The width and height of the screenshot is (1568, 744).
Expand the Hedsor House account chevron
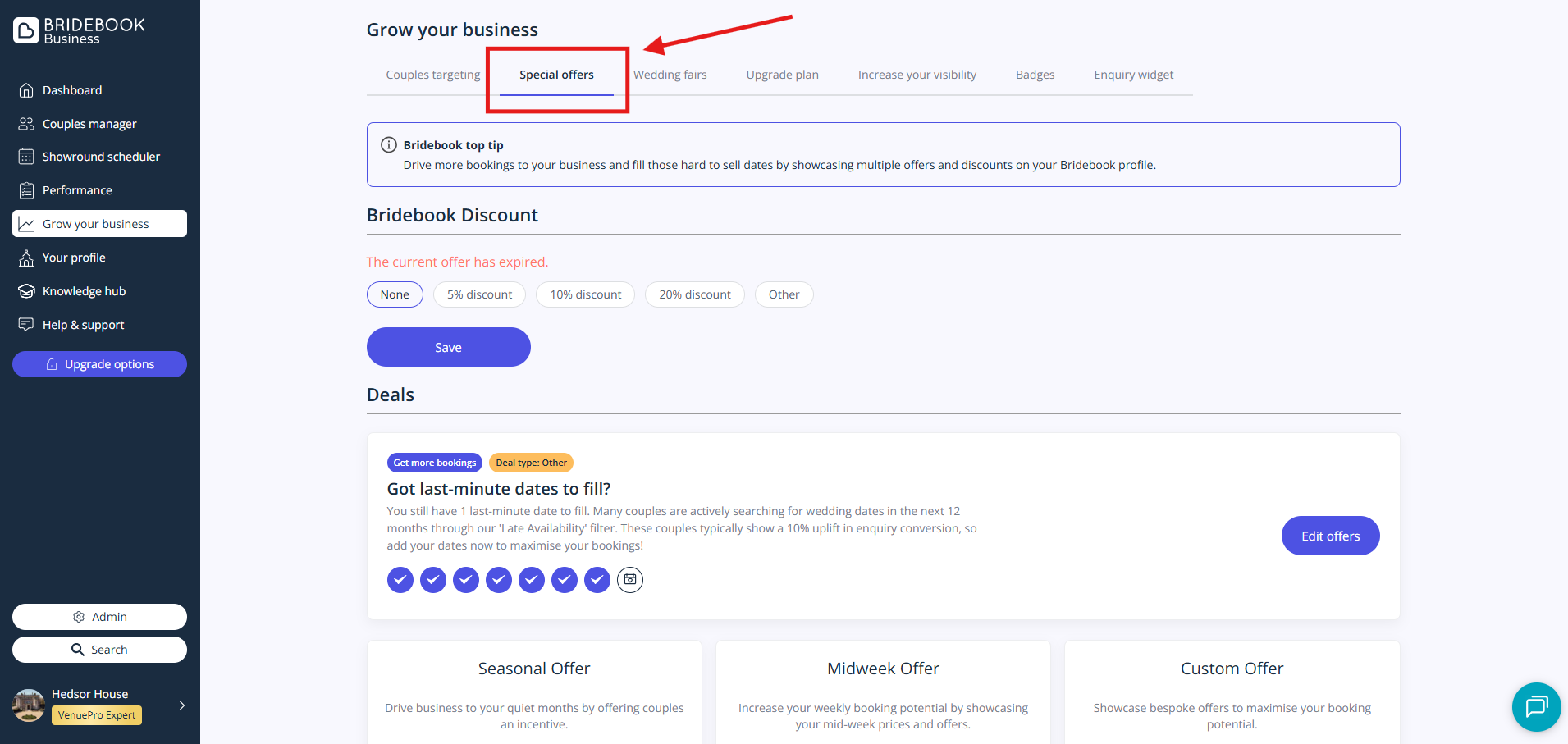(181, 705)
